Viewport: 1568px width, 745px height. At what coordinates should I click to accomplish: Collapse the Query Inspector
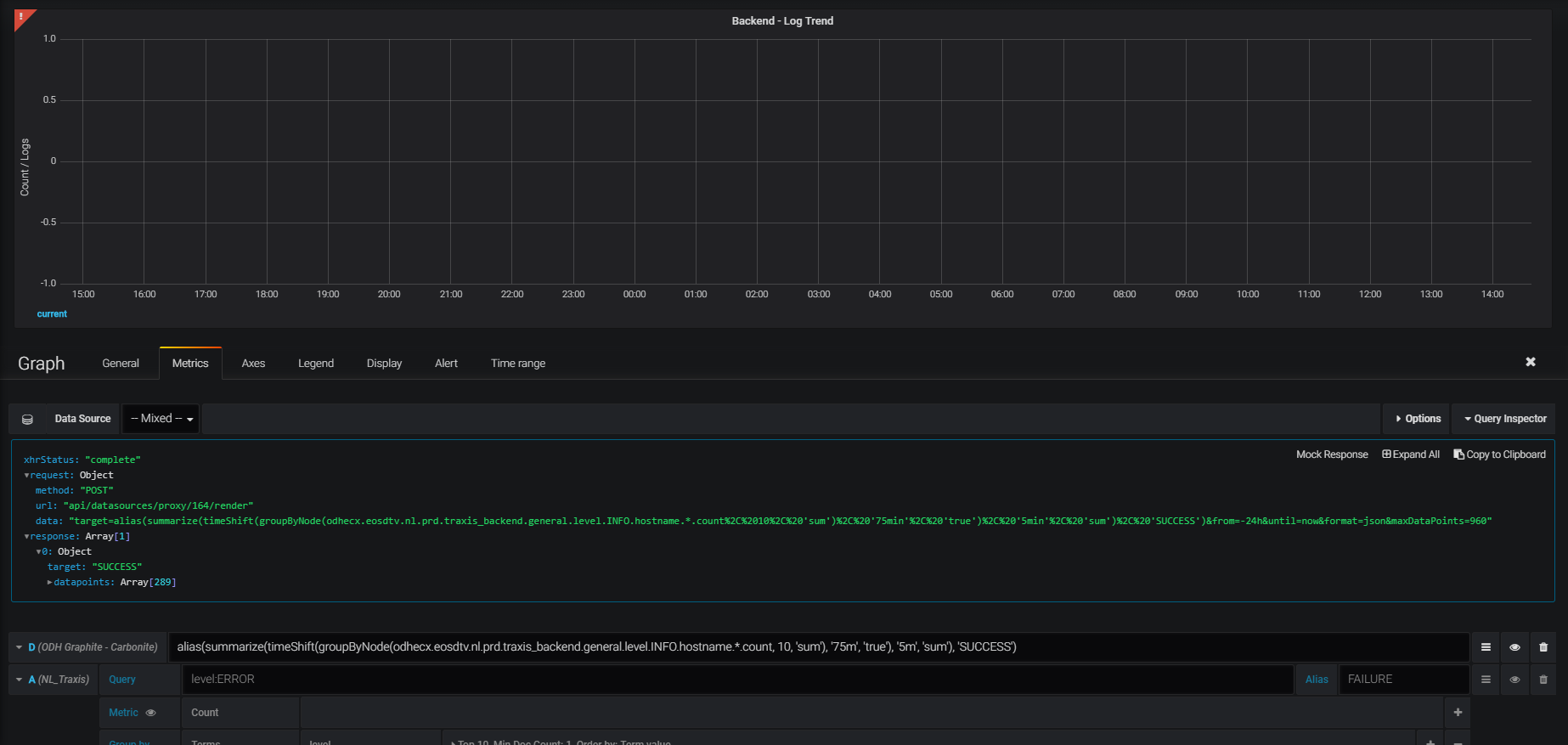[1504, 419]
